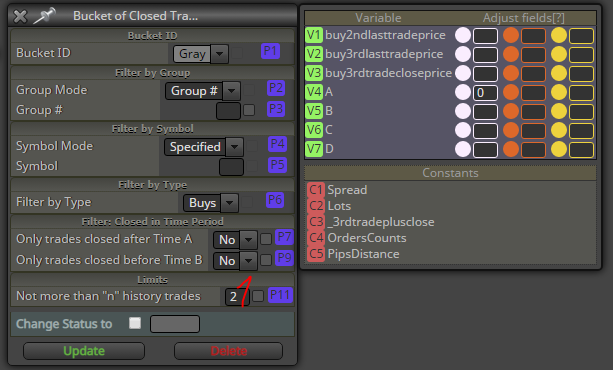613x370 pixels.
Task: Click the orange circle for variable A
Action: (x=511, y=92)
